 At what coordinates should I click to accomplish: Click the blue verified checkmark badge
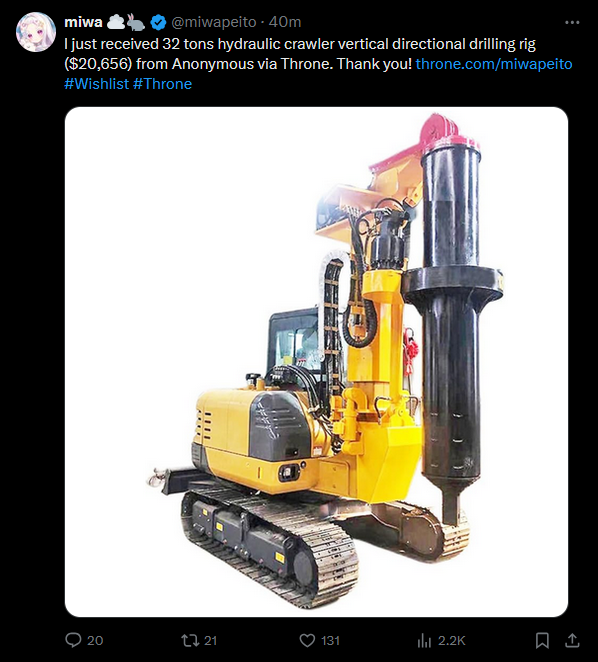pyautogui.click(x=158, y=22)
